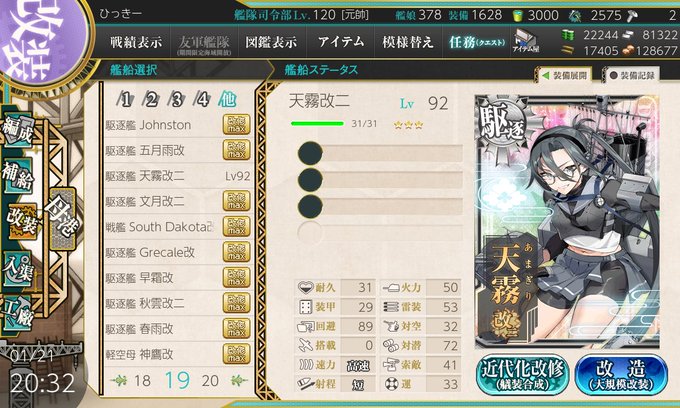Open the 編成 fleet composition sidebar icon
680x408 pixels.
18,129
